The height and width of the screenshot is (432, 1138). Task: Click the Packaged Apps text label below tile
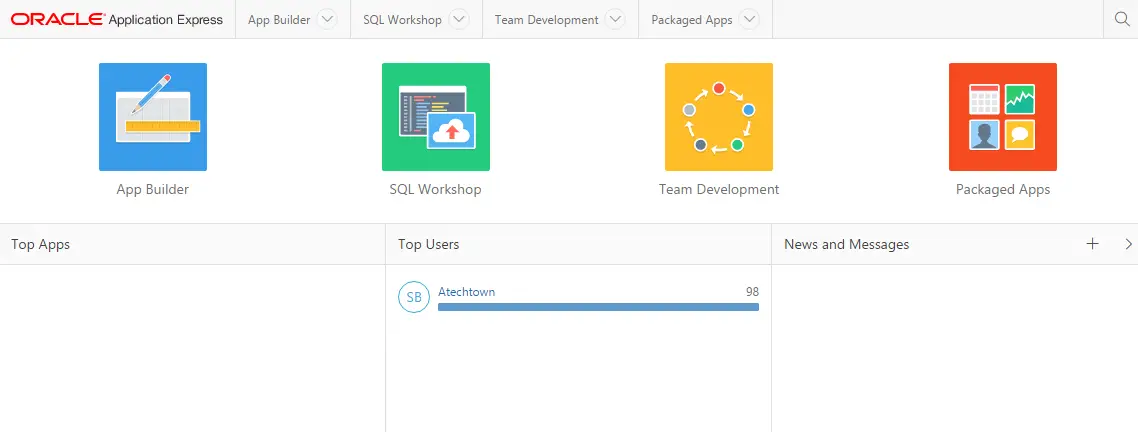tap(1002, 189)
